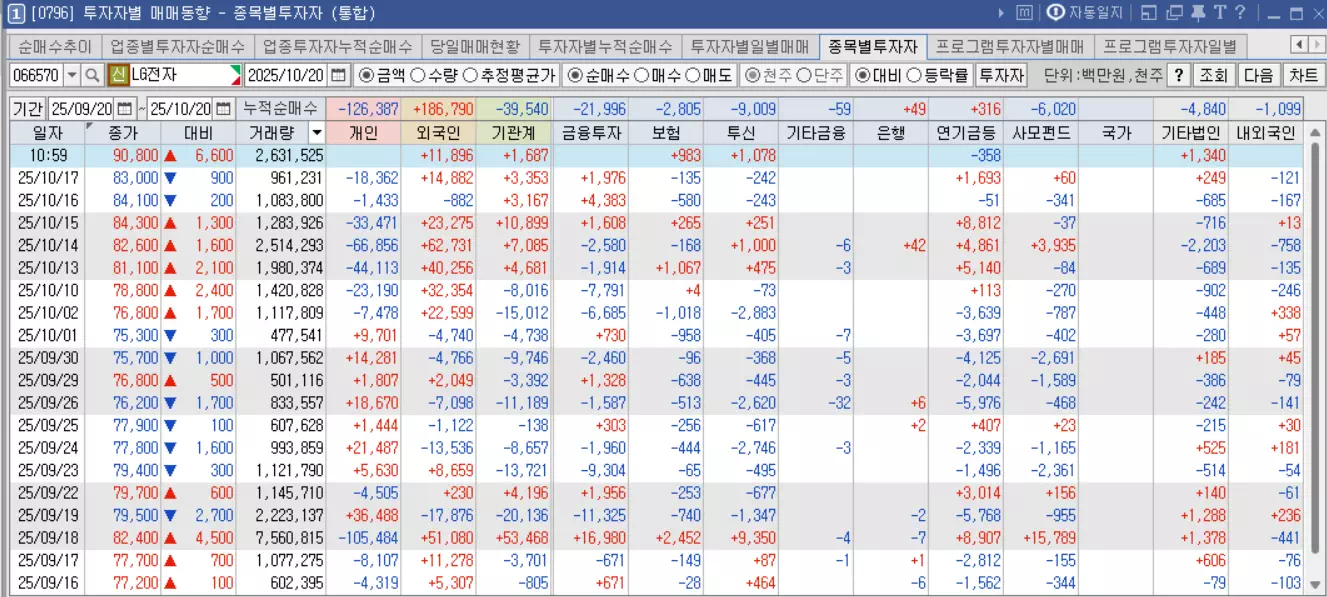Switch to the 프로그램투자자별매매 tab
Image resolution: width=1327 pixels, height=597 pixels.
pos(1013,44)
